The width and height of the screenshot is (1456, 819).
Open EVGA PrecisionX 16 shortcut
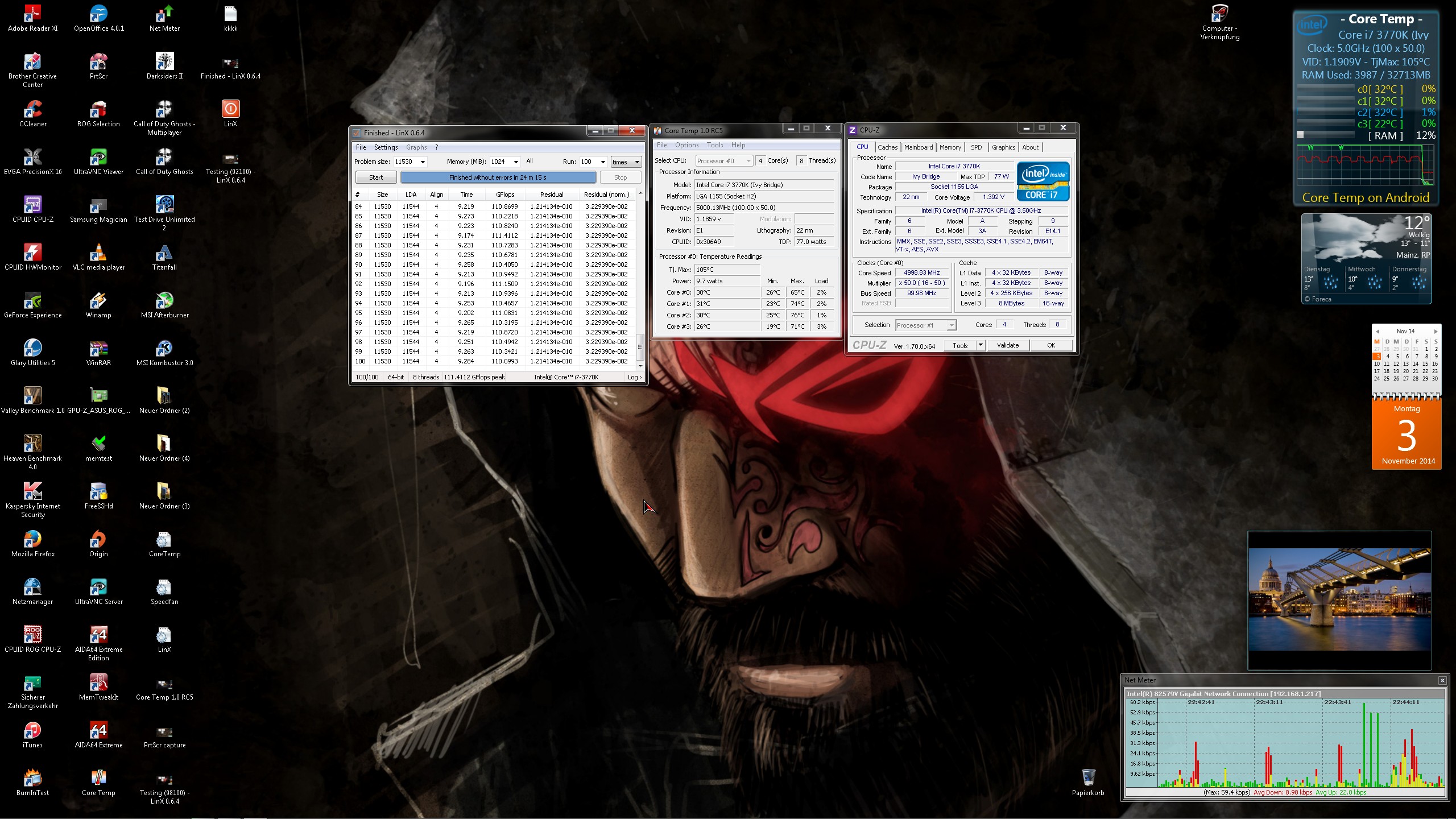[32, 161]
